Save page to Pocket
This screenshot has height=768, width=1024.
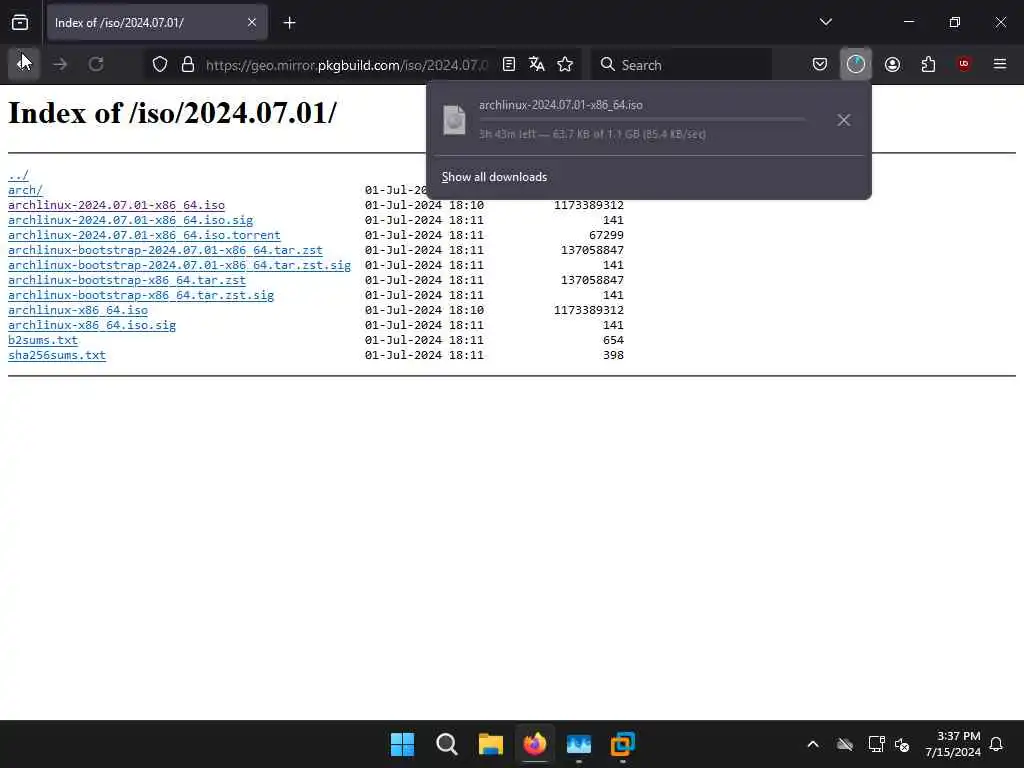(x=820, y=64)
